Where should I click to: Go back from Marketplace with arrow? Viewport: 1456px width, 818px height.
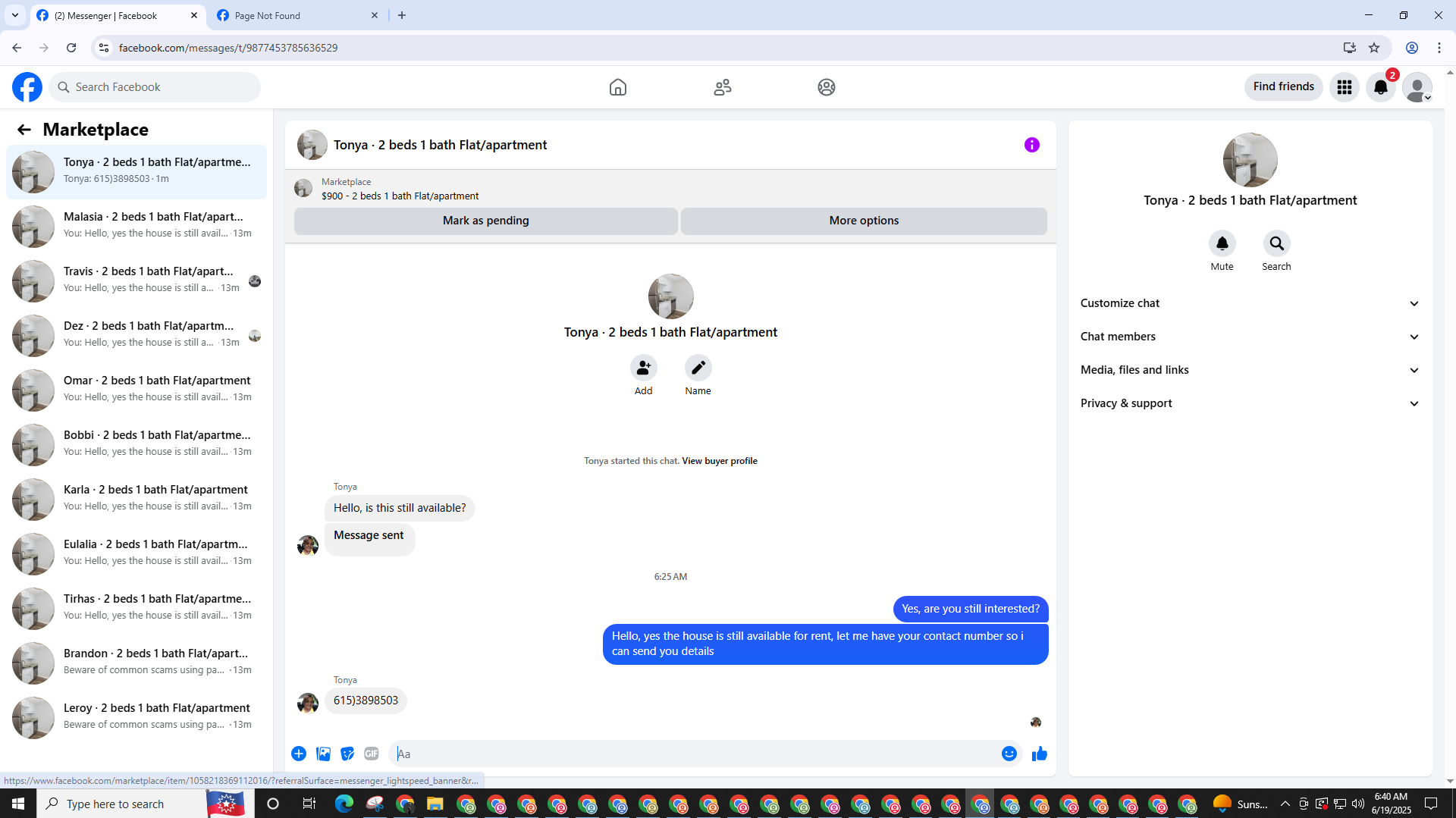tap(24, 130)
